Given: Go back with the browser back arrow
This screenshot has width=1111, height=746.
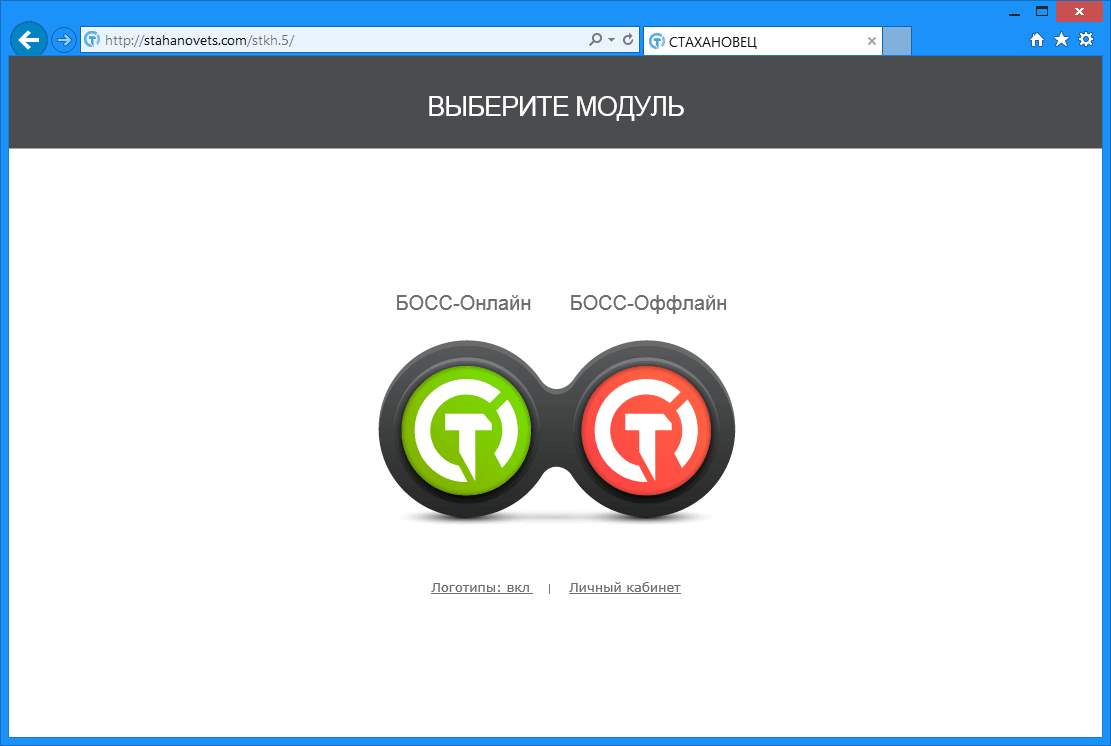Looking at the screenshot, I should point(28,40).
